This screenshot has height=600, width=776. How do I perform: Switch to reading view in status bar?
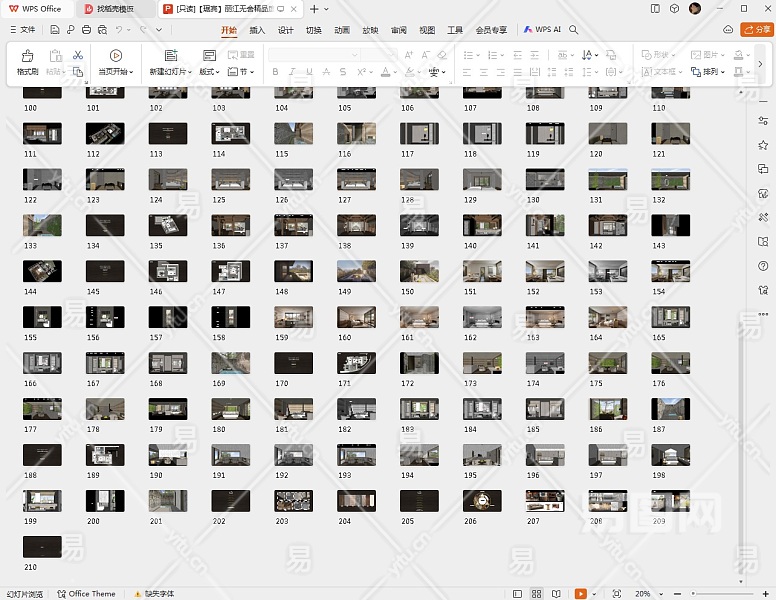[557, 594]
